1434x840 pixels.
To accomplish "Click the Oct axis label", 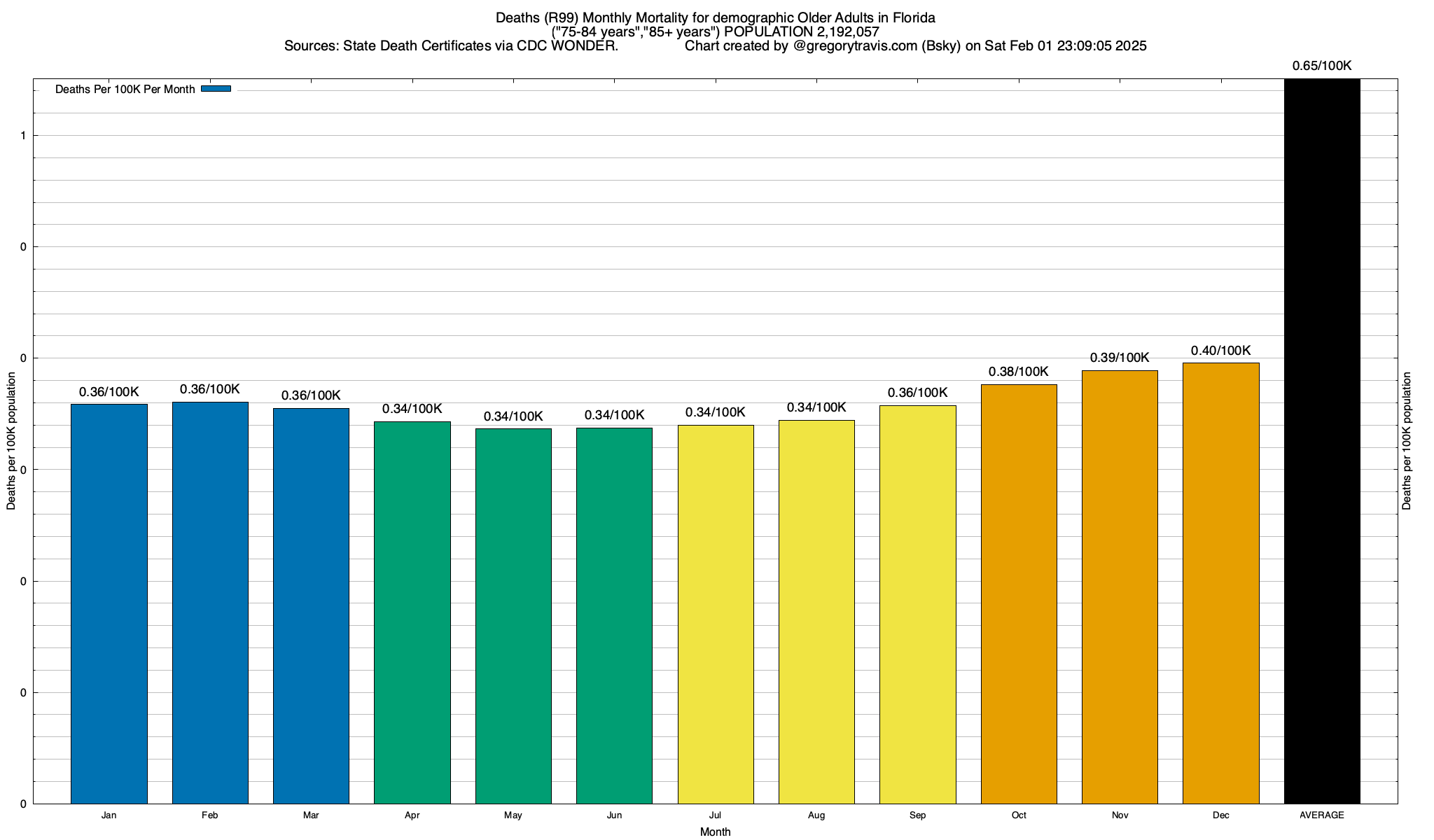I will 1019,815.
